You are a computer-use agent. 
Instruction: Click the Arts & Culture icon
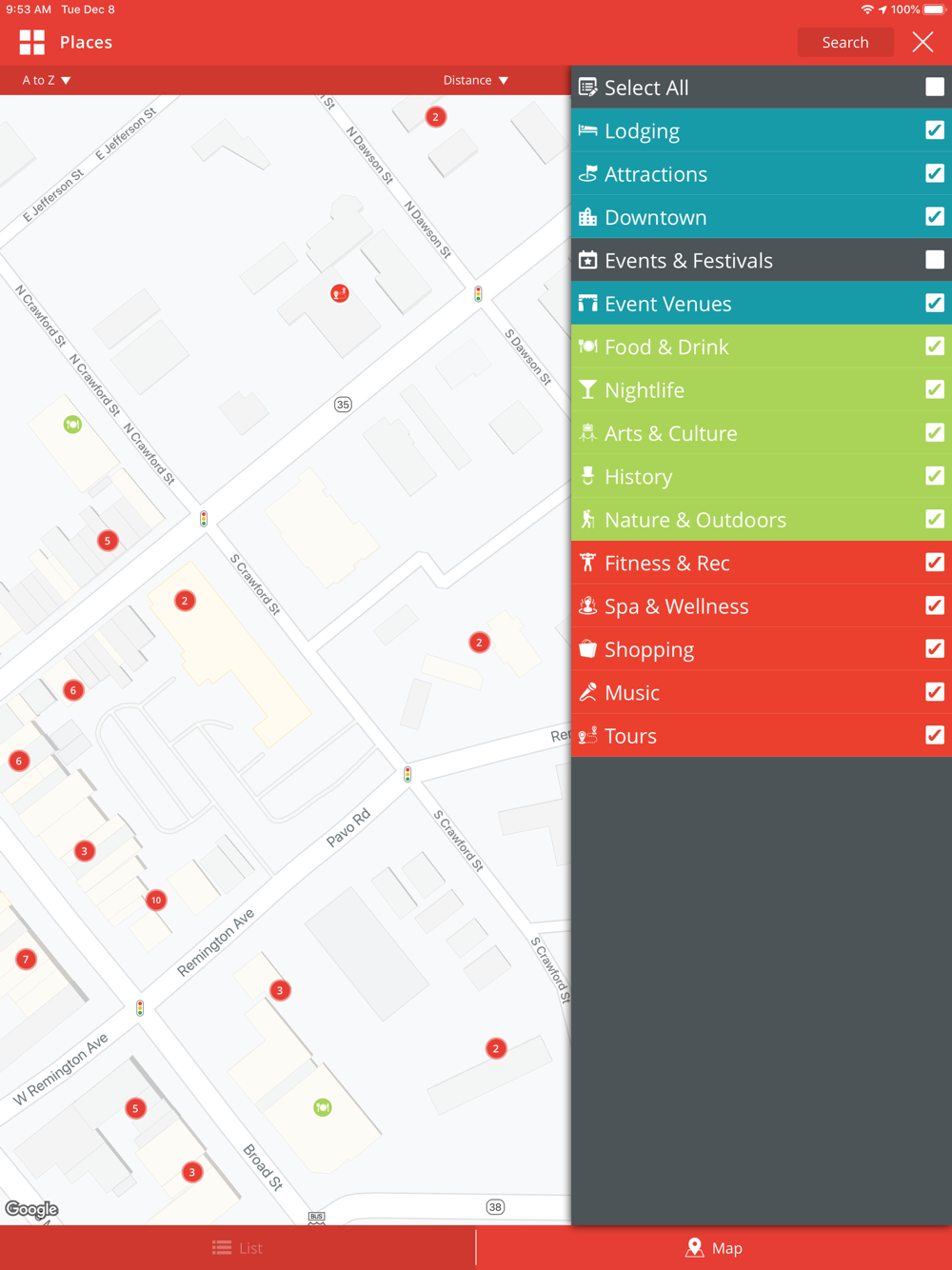pyautogui.click(x=588, y=433)
